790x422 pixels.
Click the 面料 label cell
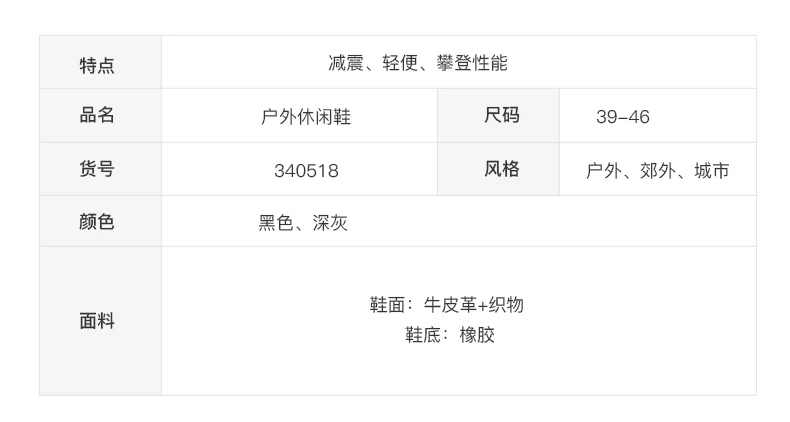[97, 321]
